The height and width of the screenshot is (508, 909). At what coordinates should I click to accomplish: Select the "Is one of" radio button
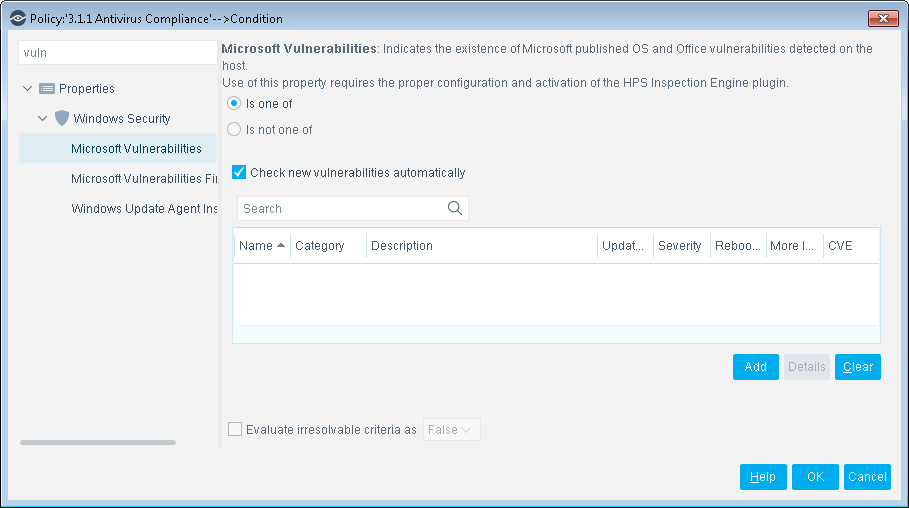(234, 103)
